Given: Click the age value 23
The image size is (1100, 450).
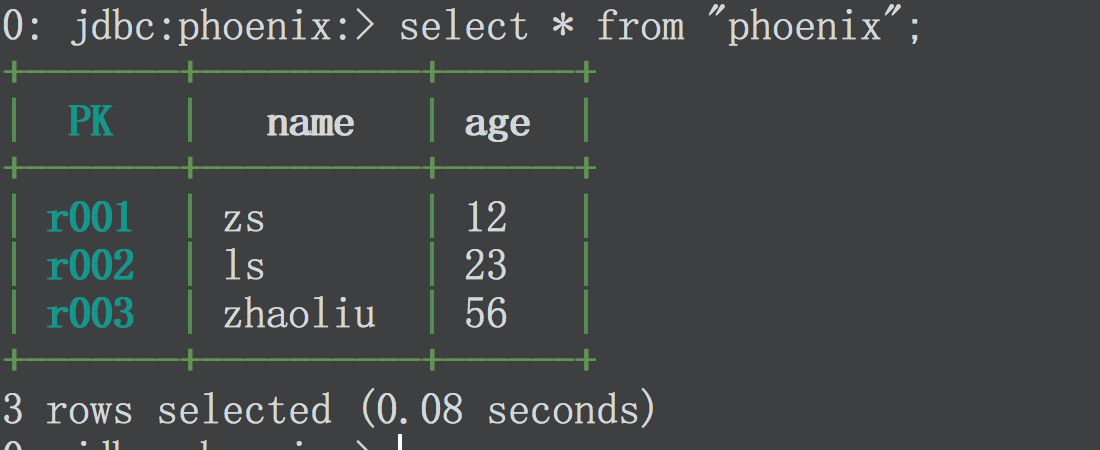Looking at the screenshot, I should [485, 266].
